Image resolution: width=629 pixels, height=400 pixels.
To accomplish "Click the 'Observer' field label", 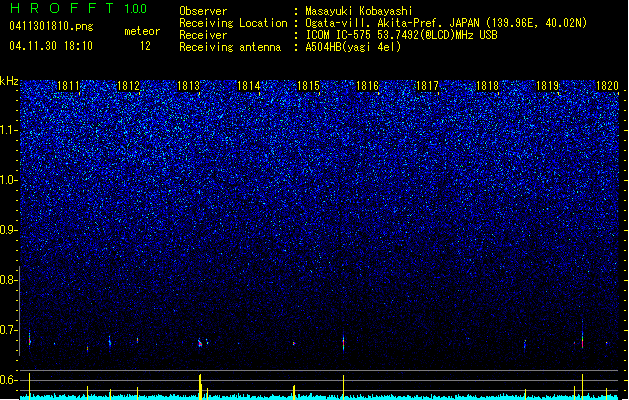I will click(x=203, y=11).
